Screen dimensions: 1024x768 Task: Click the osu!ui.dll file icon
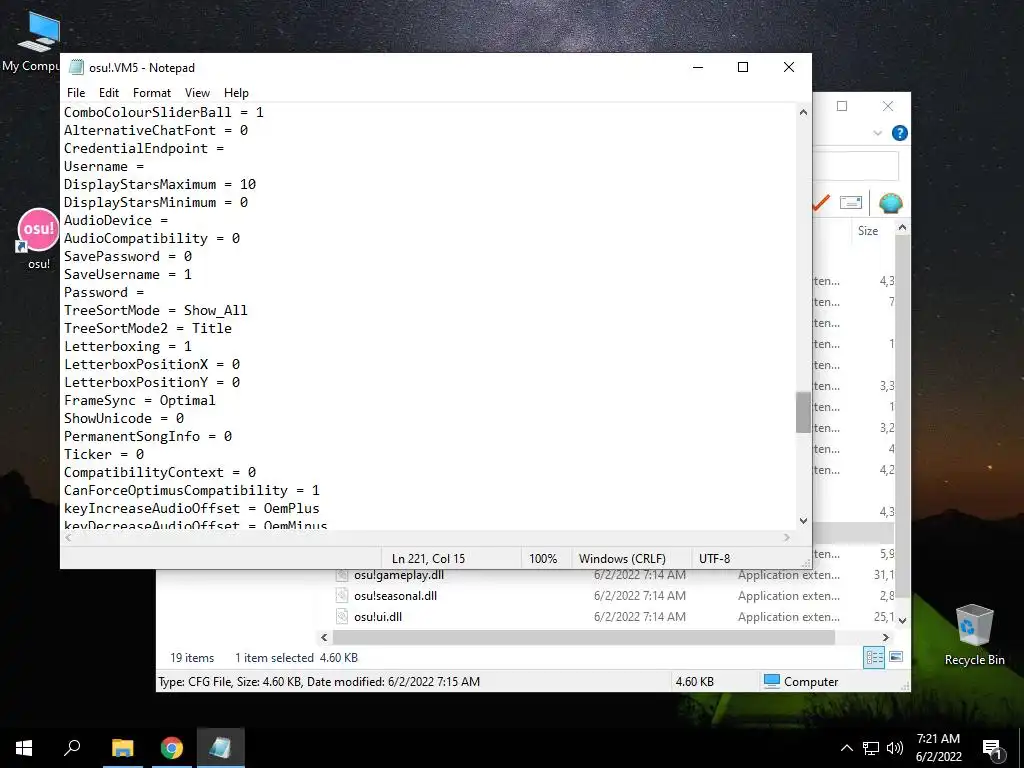342,616
